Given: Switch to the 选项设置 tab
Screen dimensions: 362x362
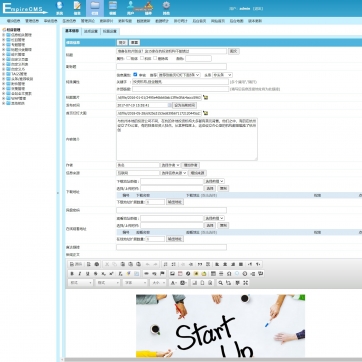Looking at the screenshot, I should (x=91, y=31).
